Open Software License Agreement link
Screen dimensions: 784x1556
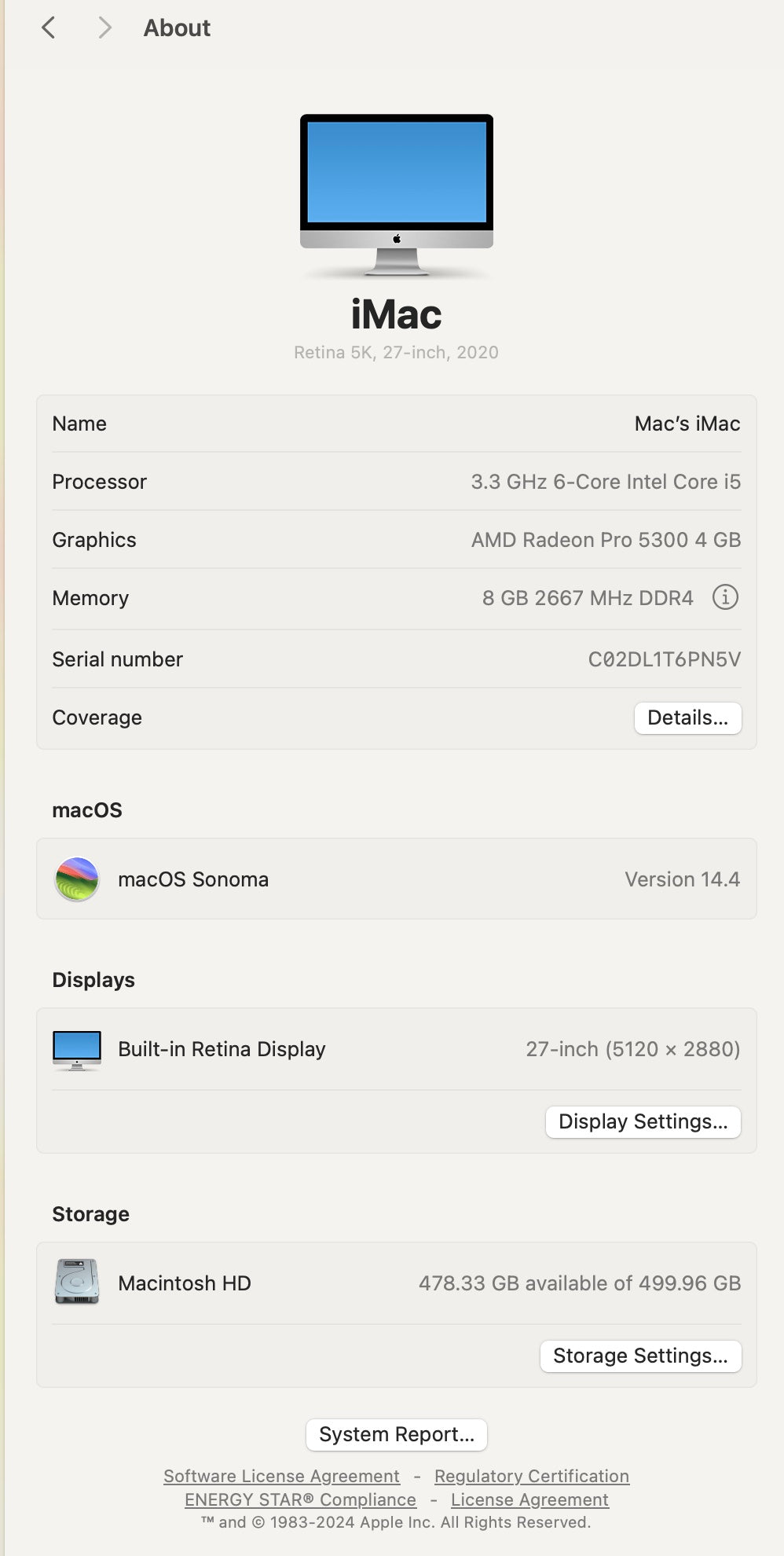coord(281,1476)
